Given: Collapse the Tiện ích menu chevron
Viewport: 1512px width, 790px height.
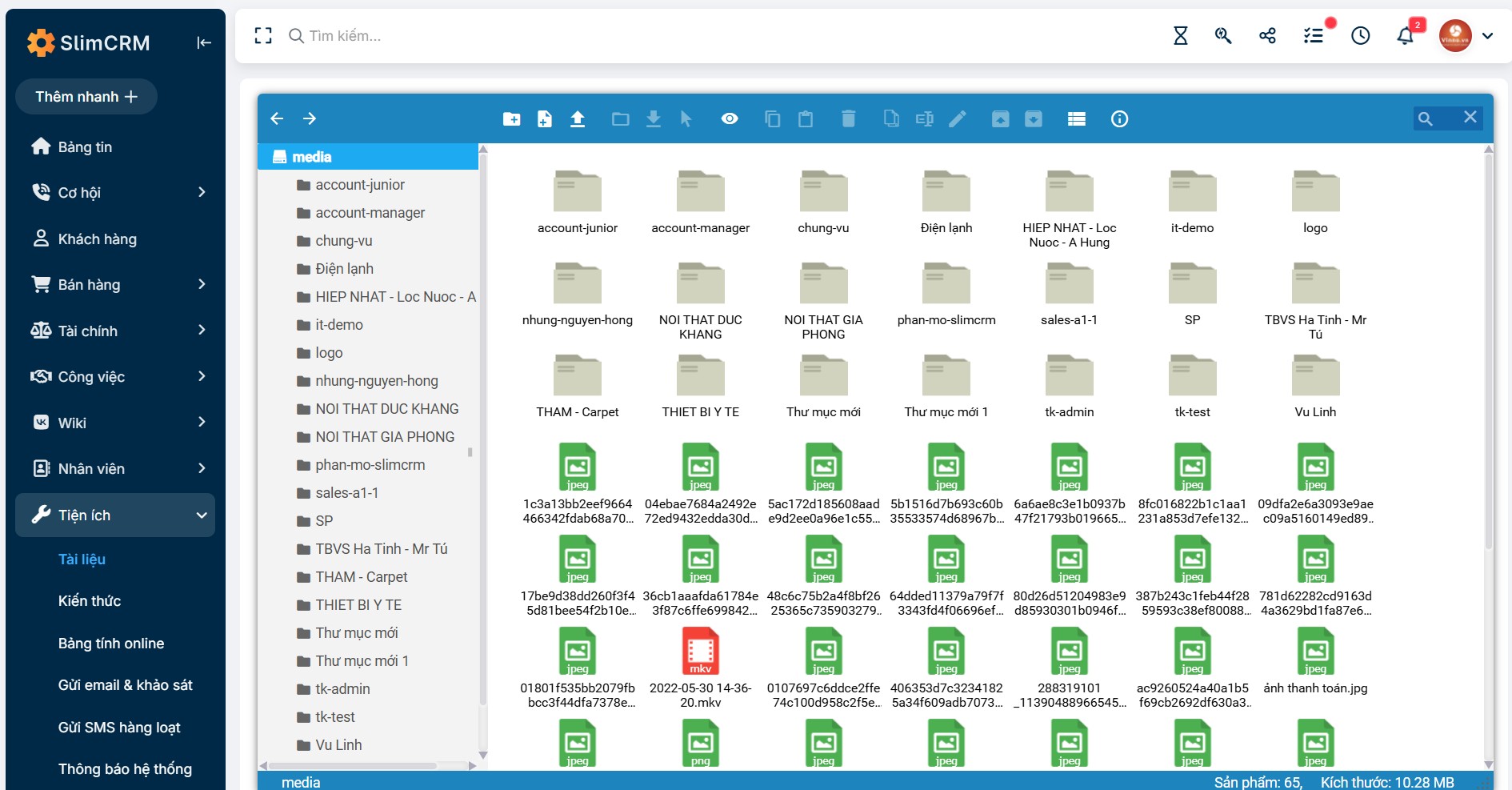Looking at the screenshot, I should [x=202, y=515].
